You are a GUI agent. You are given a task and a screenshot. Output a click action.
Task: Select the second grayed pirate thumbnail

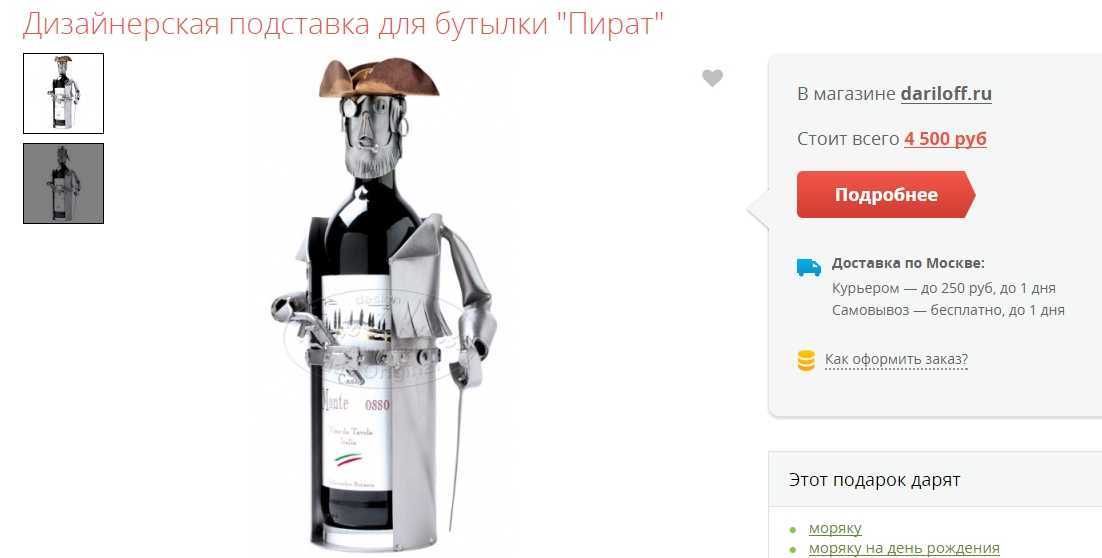(x=63, y=183)
